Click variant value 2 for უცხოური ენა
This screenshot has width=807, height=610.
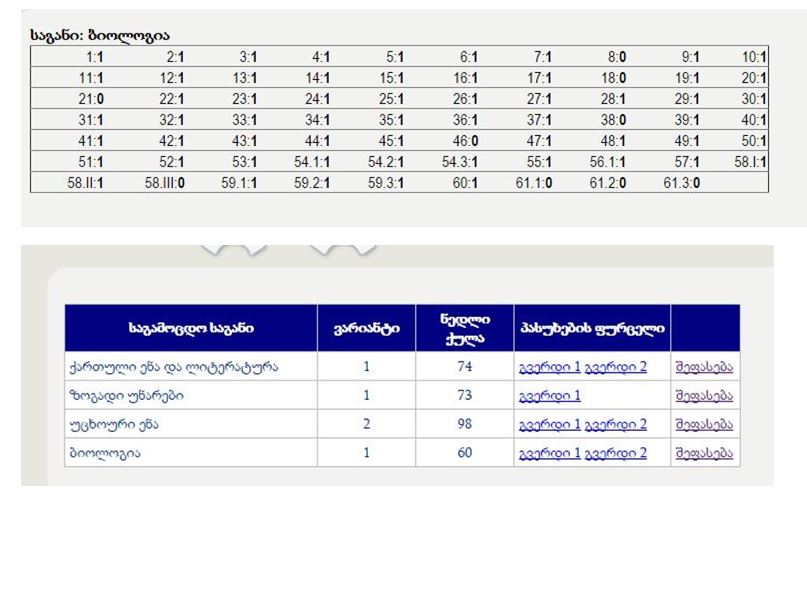coord(366,424)
